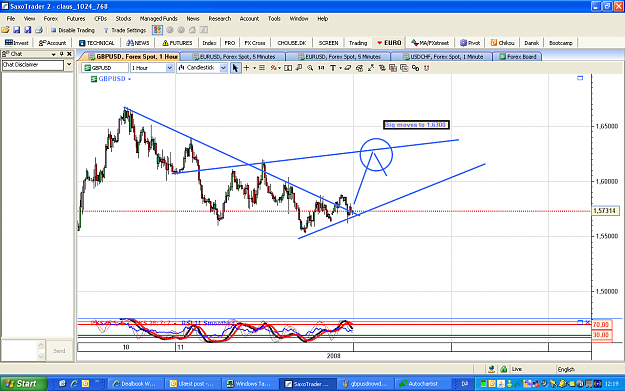This screenshot has height=391, width=625.
Task: Click the magnet snap icon
Action: point(427,68)
